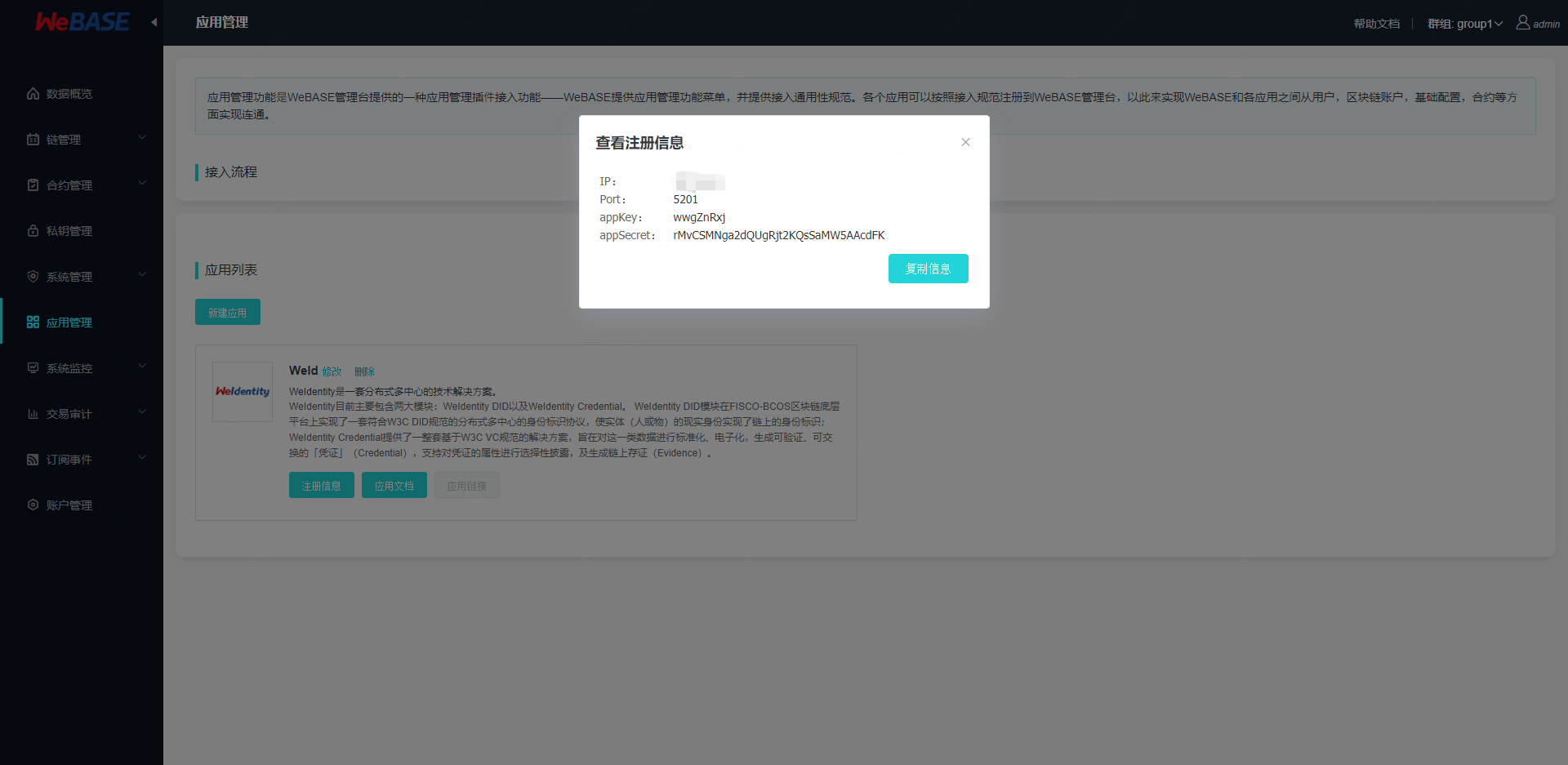
Task: Click the 应用管理 sidebar grid icon
Action: (32, 322)
